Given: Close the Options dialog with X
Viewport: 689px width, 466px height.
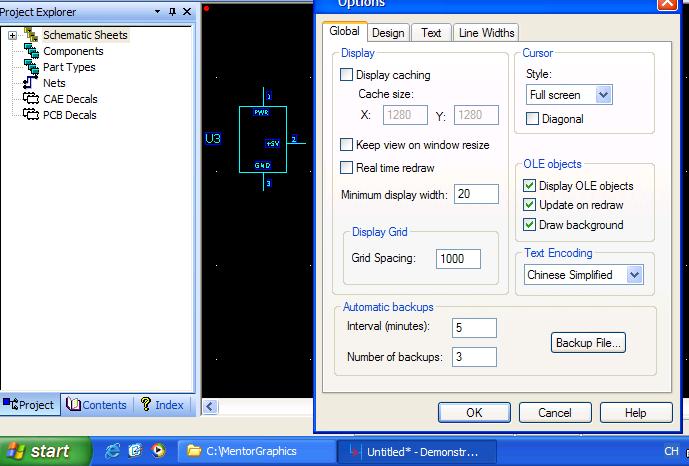Looking at the screenshot, I should tap(667, 4).
